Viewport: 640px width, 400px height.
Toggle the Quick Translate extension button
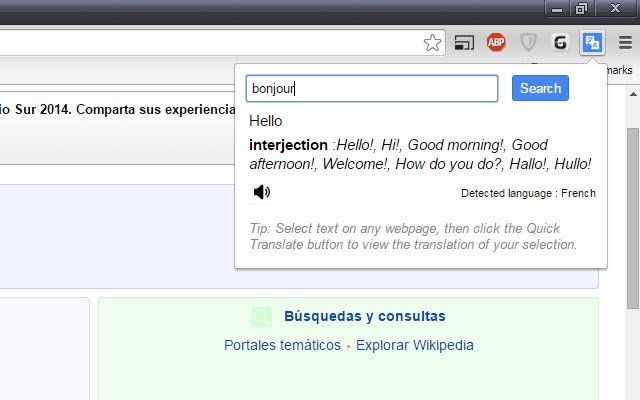point(593,42)
